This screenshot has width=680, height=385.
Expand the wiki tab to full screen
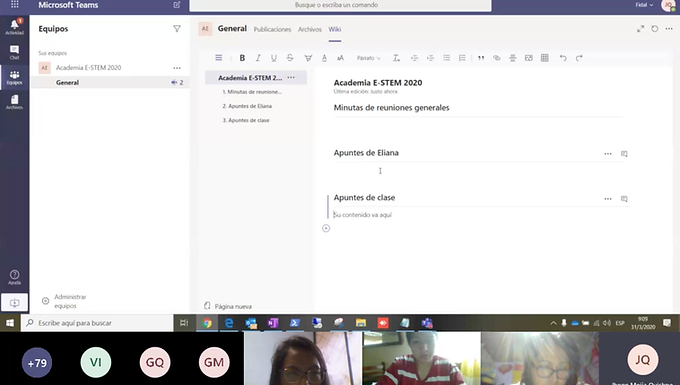(x=640, y=29)
